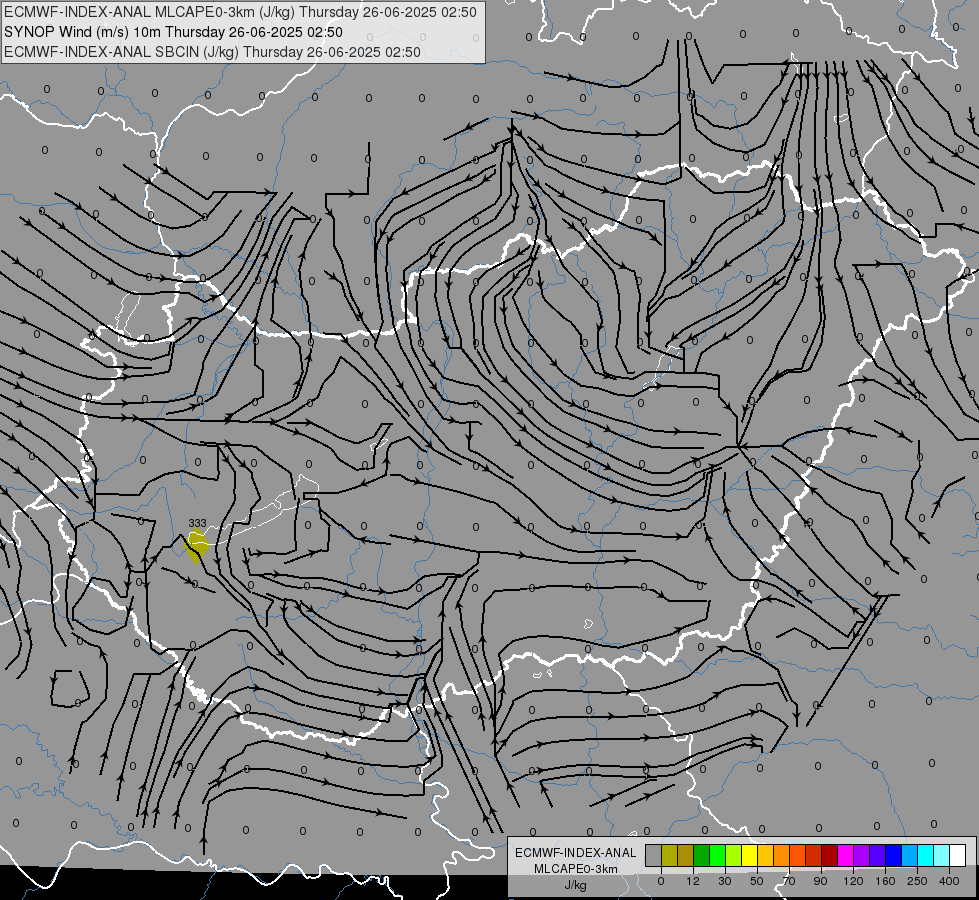Click the ECMWF-INDEX-ANAL legend title
The height and width of the screenshot is (900, 979).
pos(575,853)
